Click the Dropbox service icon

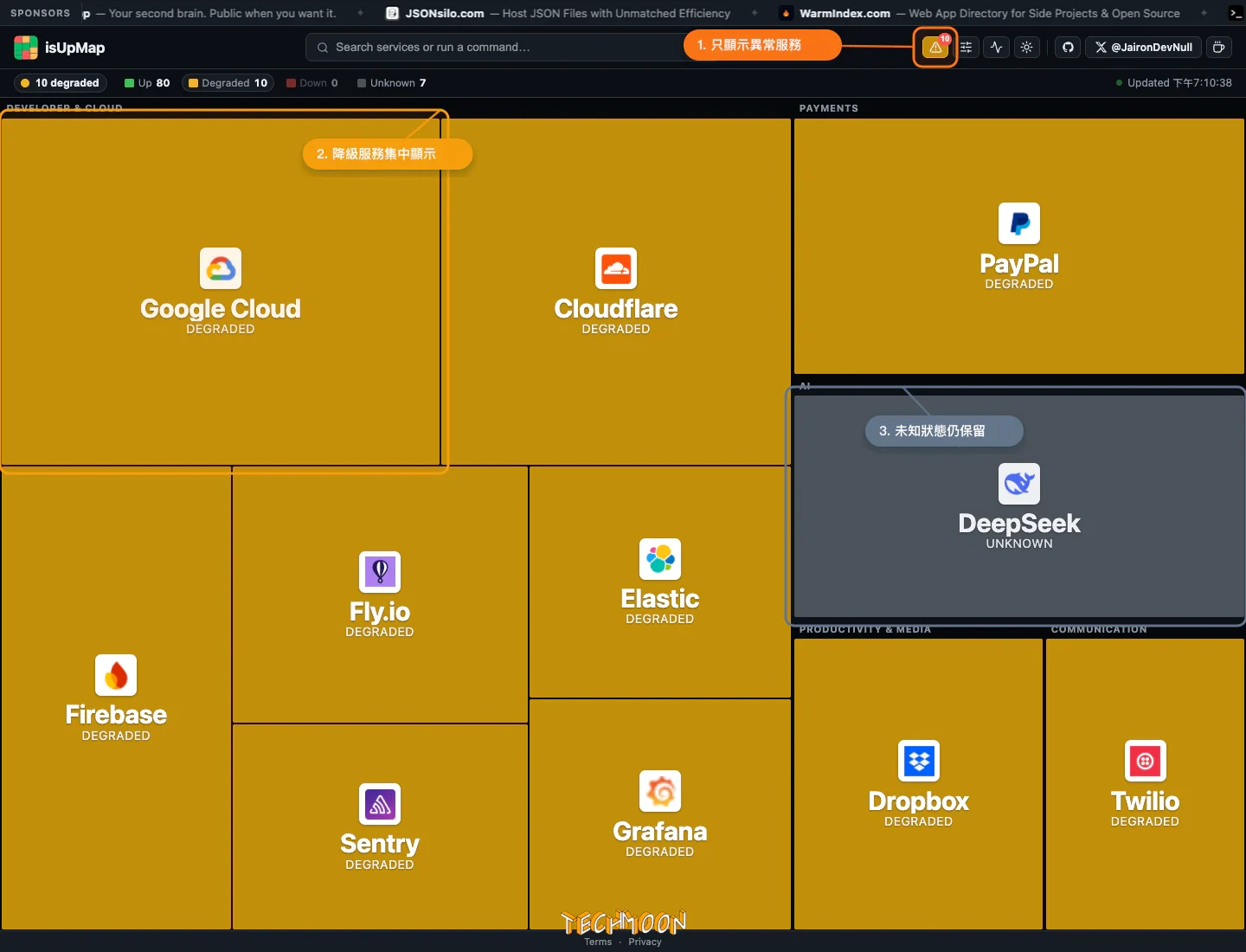point(919,762)
